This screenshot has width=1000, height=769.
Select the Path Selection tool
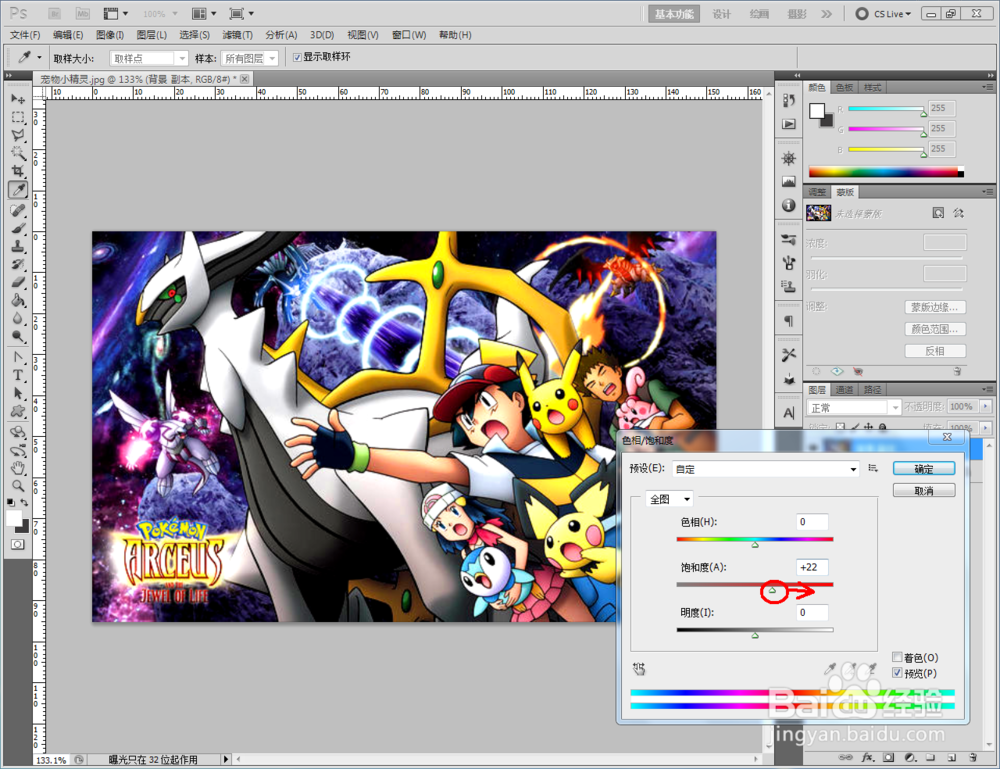click(x=18, y=393)
